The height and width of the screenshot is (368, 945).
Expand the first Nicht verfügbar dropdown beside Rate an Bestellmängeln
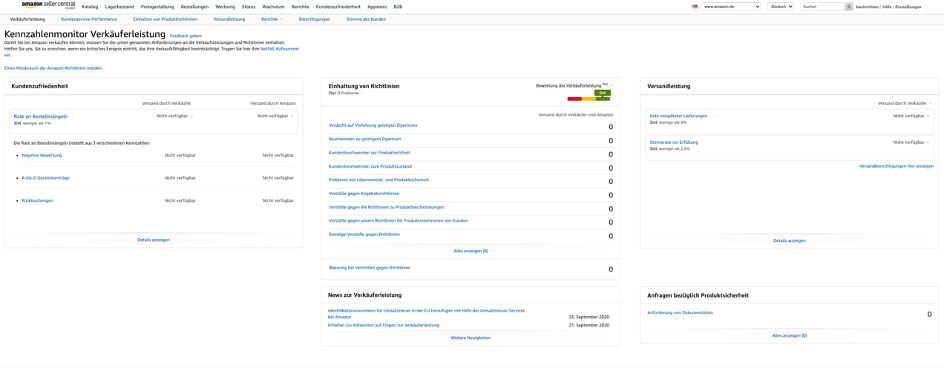click(174, 116)
